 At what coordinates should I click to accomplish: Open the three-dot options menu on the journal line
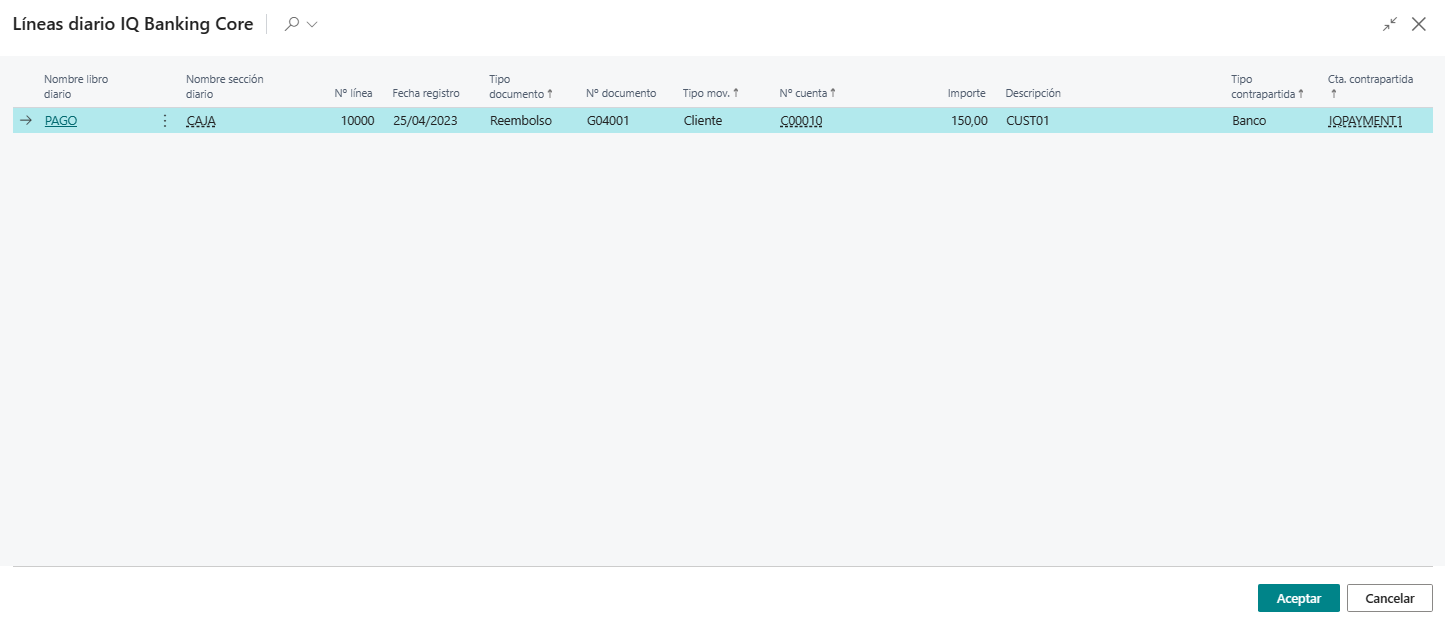[x=164, y=120]
